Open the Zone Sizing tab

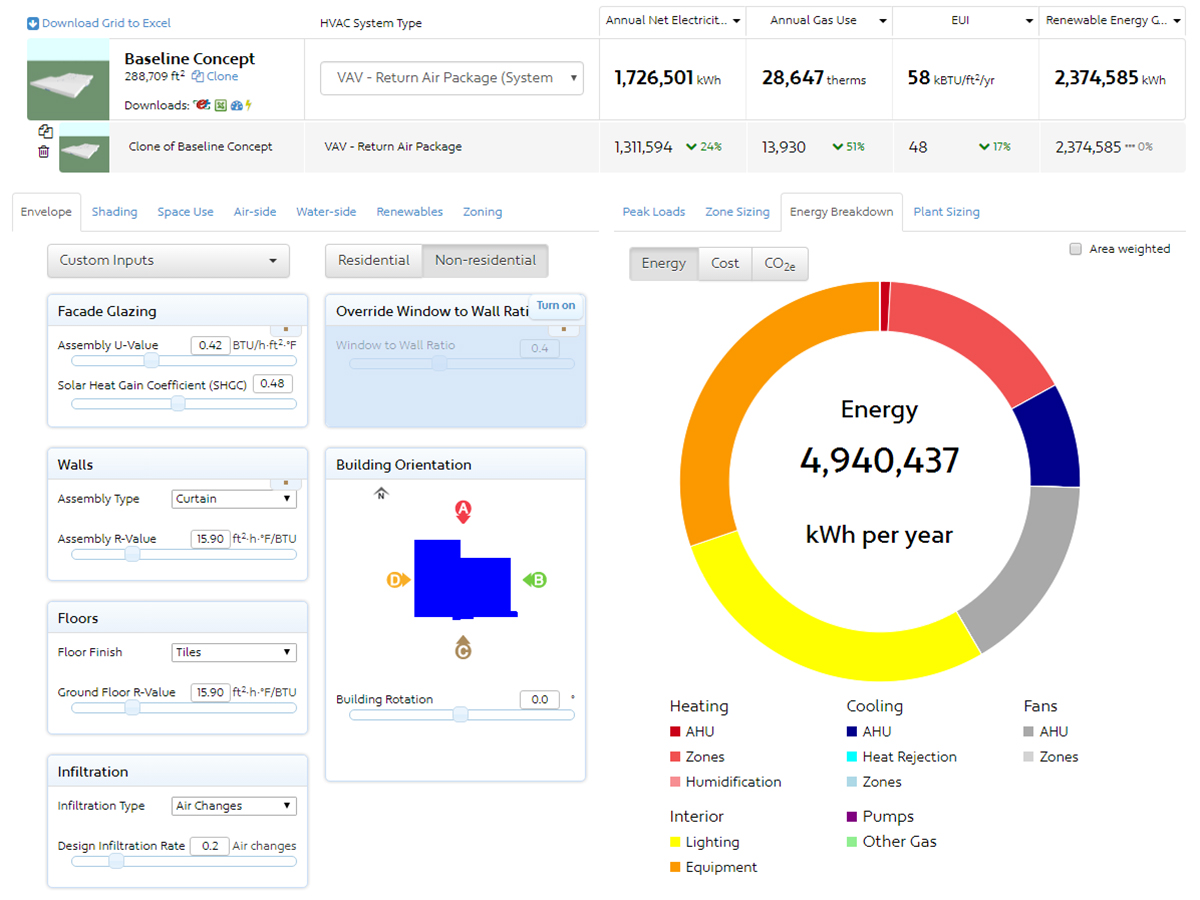[738, 212]
